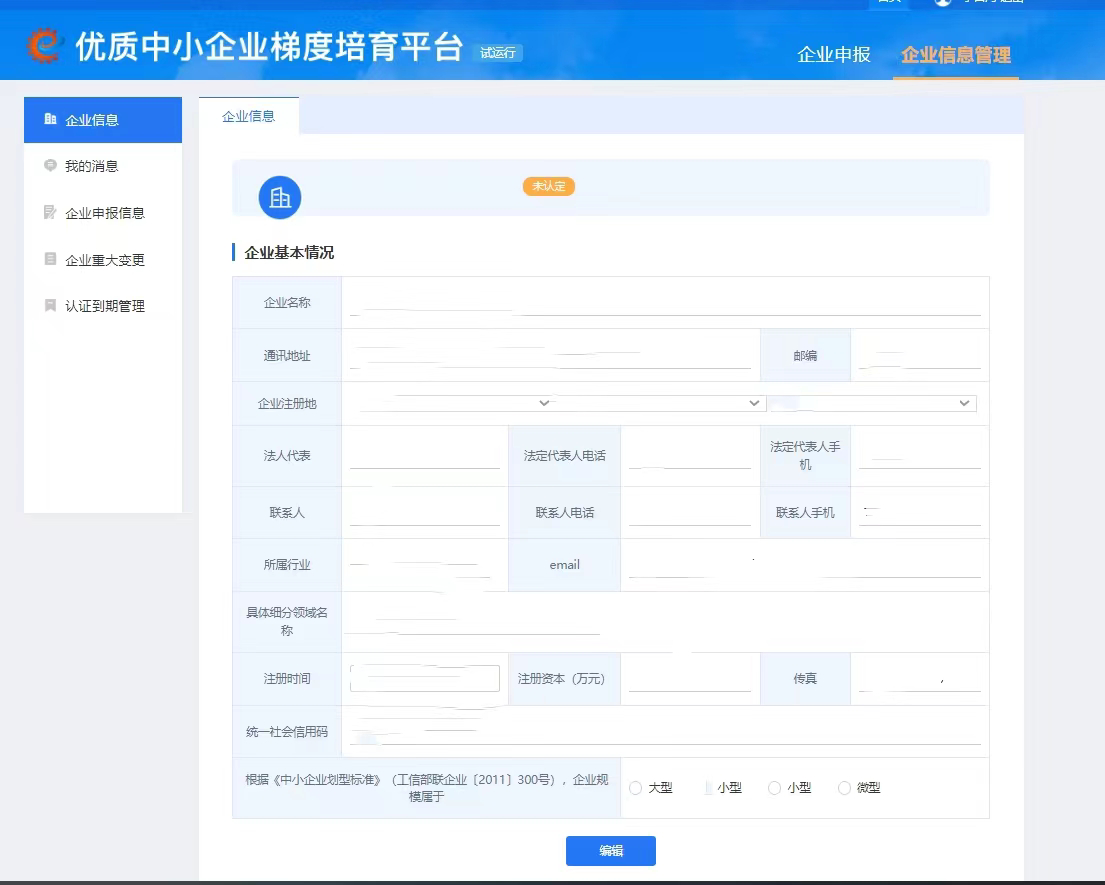The image size is (1105, 885).
Task: Switch to 企业申报 in the top navigation
Action: (x=834, y=55)
